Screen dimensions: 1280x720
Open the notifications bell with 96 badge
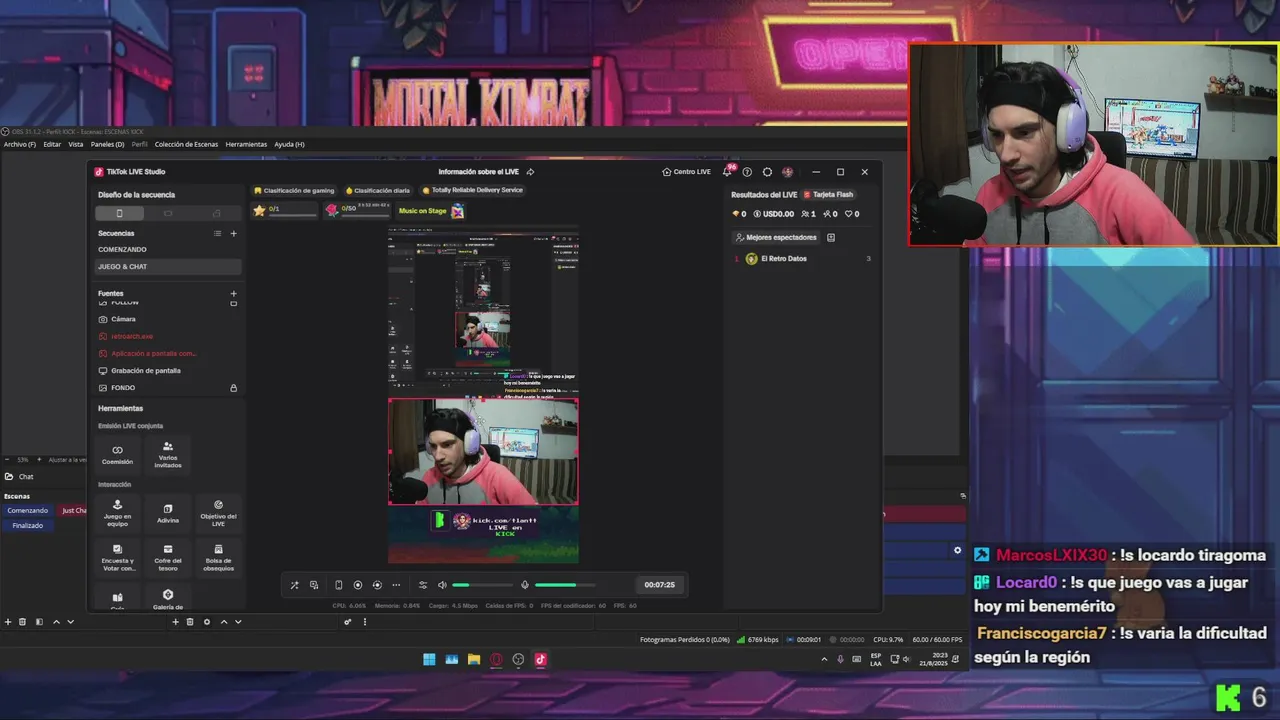(727, 172)
